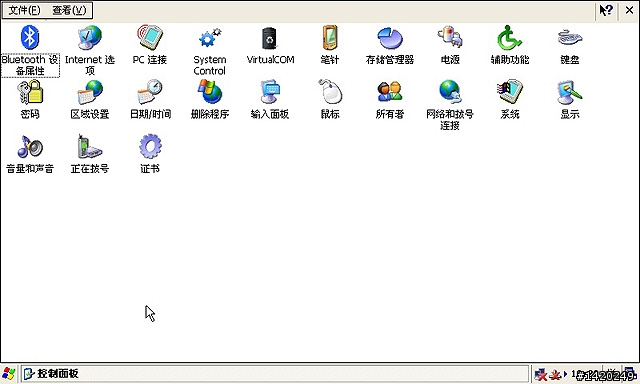The width and height of the screenshot is (640, 384).
Task: Open the 系统 system applet
Action: pos(510,92)
